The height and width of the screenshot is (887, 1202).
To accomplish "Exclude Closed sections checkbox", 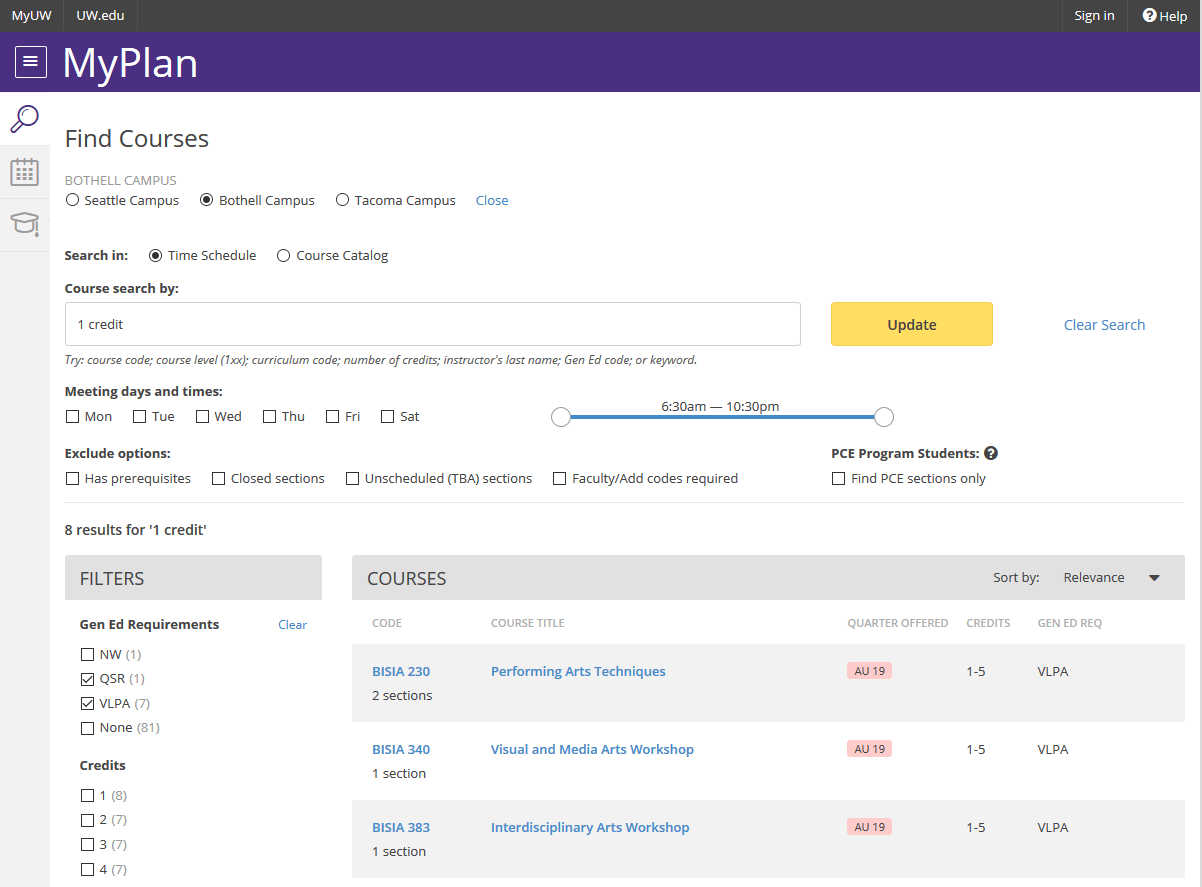I will [x=218, y=478].
